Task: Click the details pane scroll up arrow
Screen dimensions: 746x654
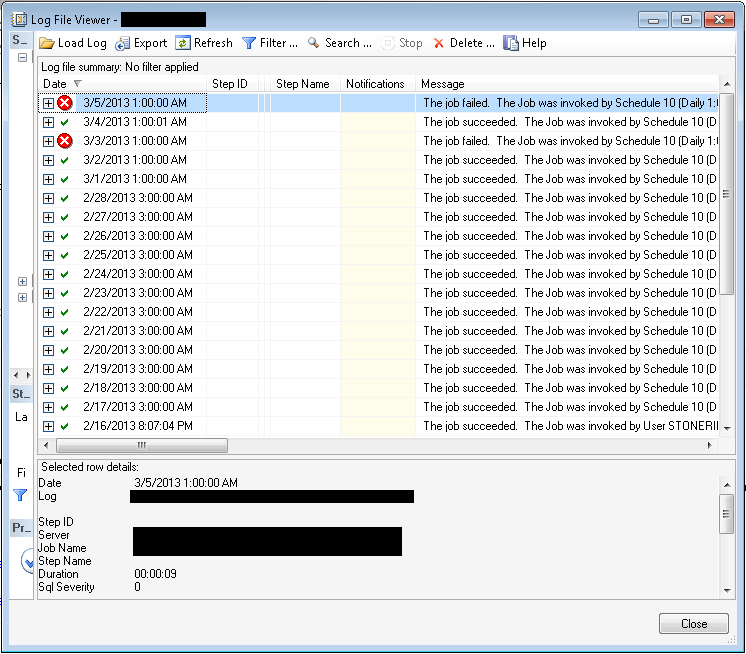Action: coord(726,485)
